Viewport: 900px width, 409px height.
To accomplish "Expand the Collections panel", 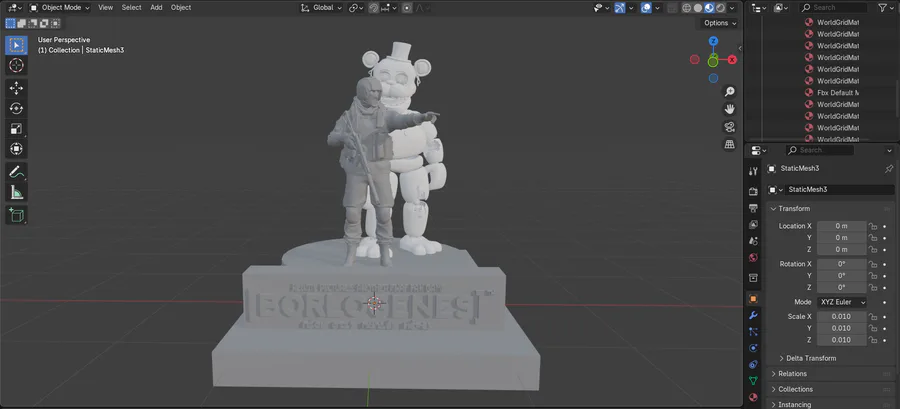I will (792, 389).
